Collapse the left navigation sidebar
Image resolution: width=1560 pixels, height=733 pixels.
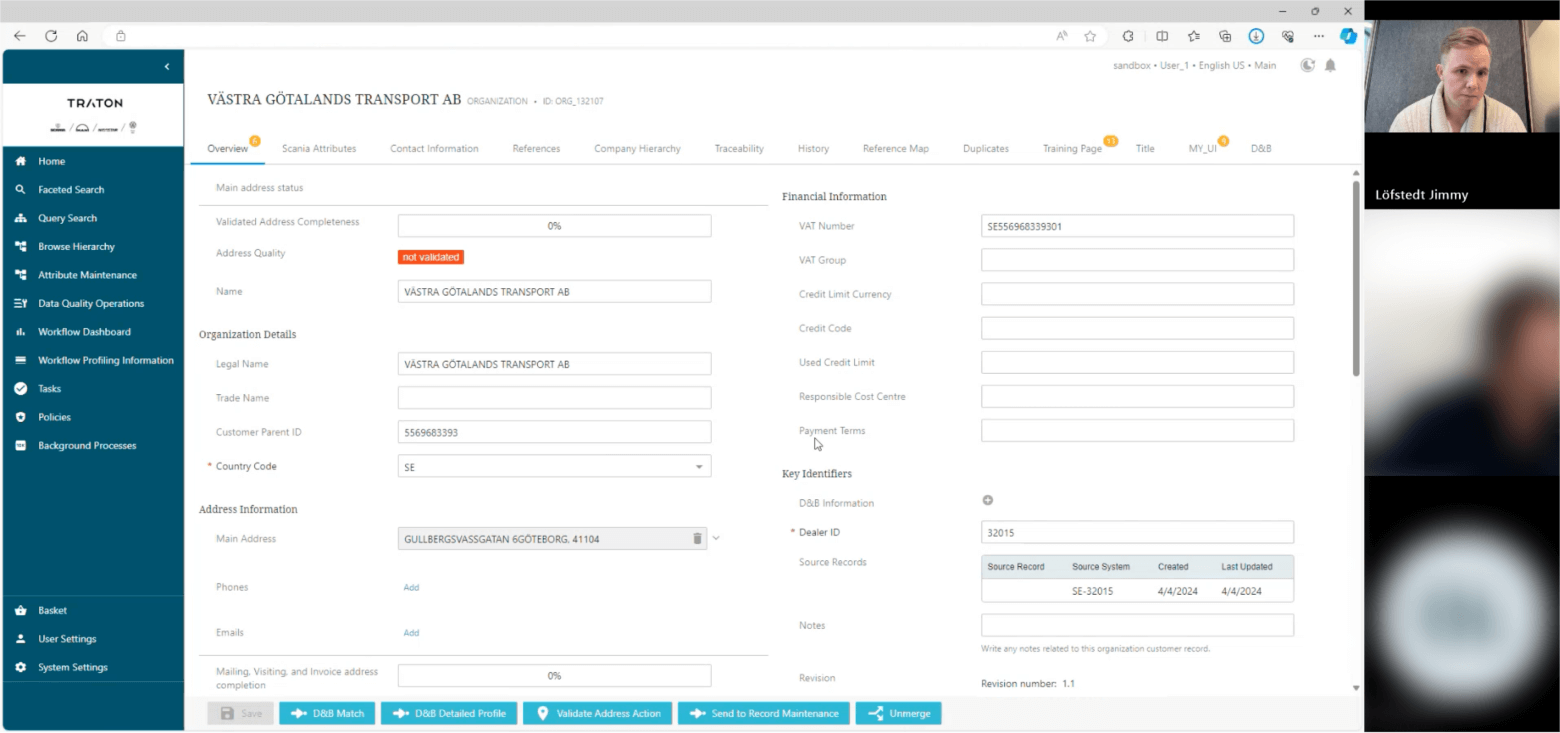(167, 67)
